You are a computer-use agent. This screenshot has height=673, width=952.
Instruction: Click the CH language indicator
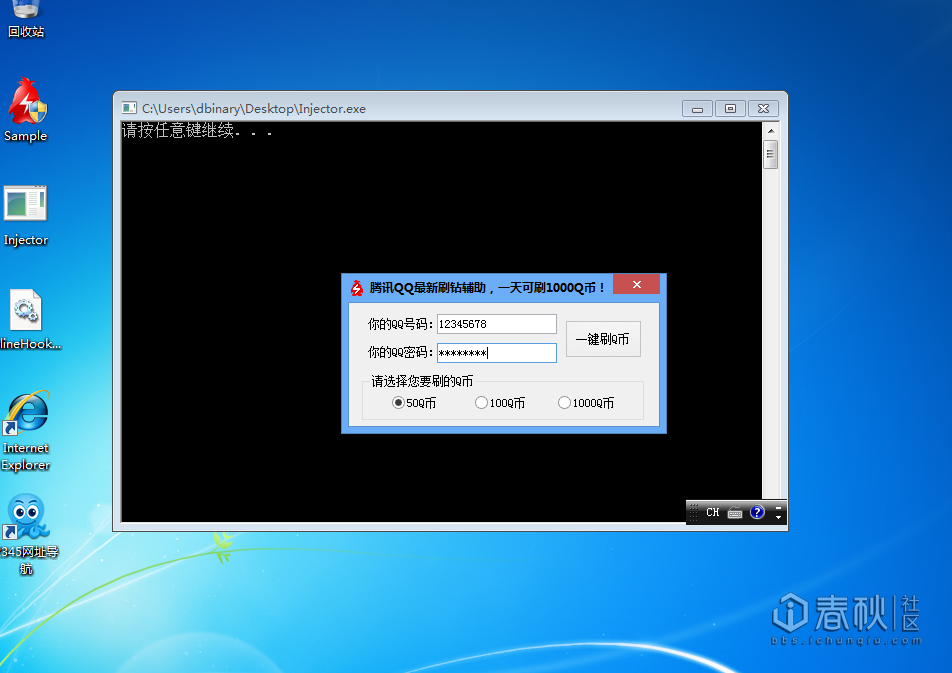[713, 513]
